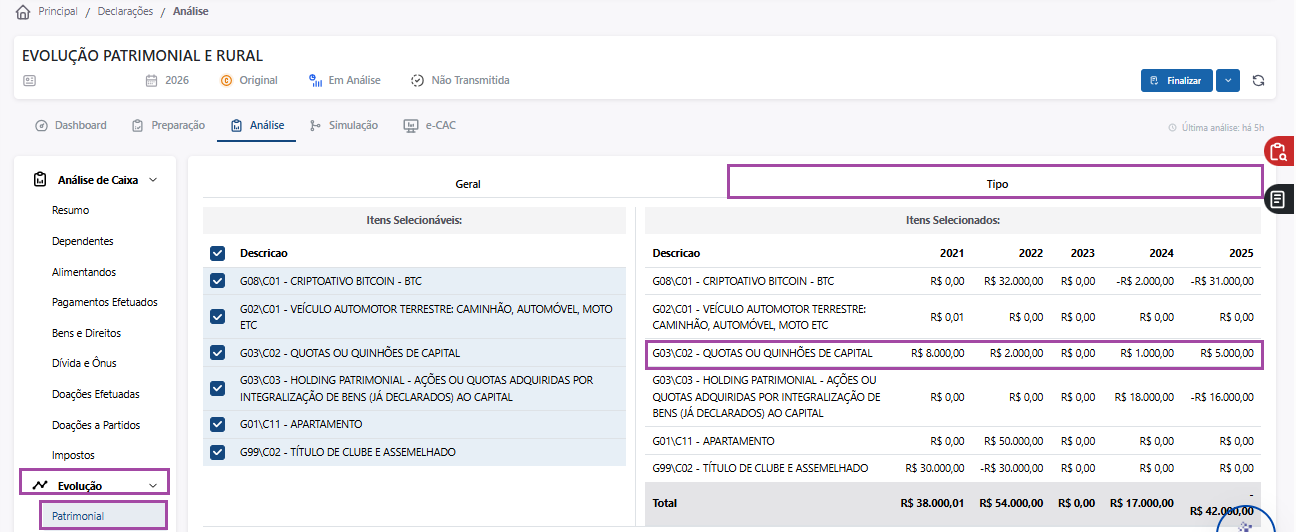Open the Simulação tab
The width and height of the screenshot is (1296, 532).
343,126
